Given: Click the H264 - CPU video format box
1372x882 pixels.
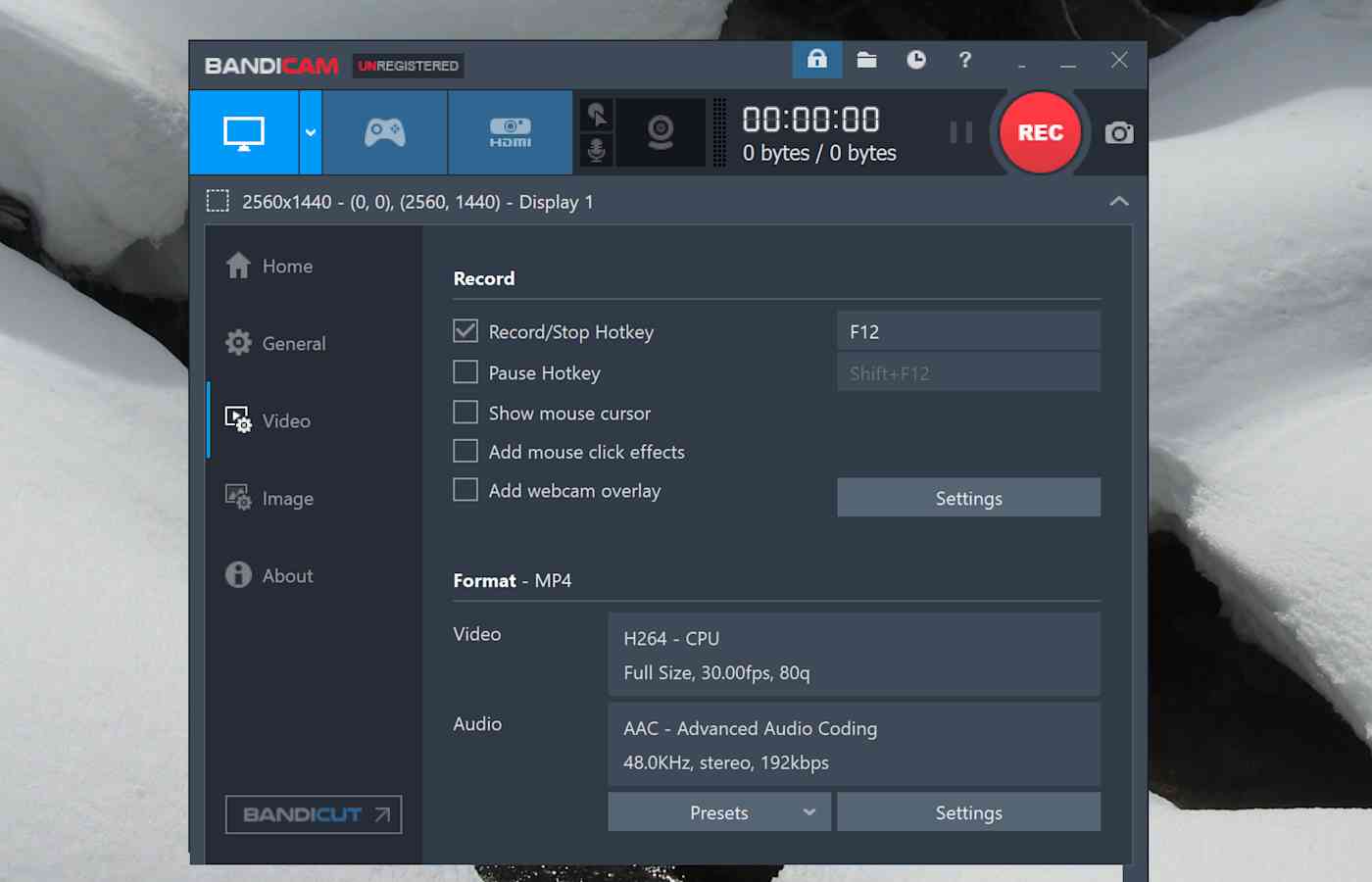Looking at the screenshot, I should 854,655.
